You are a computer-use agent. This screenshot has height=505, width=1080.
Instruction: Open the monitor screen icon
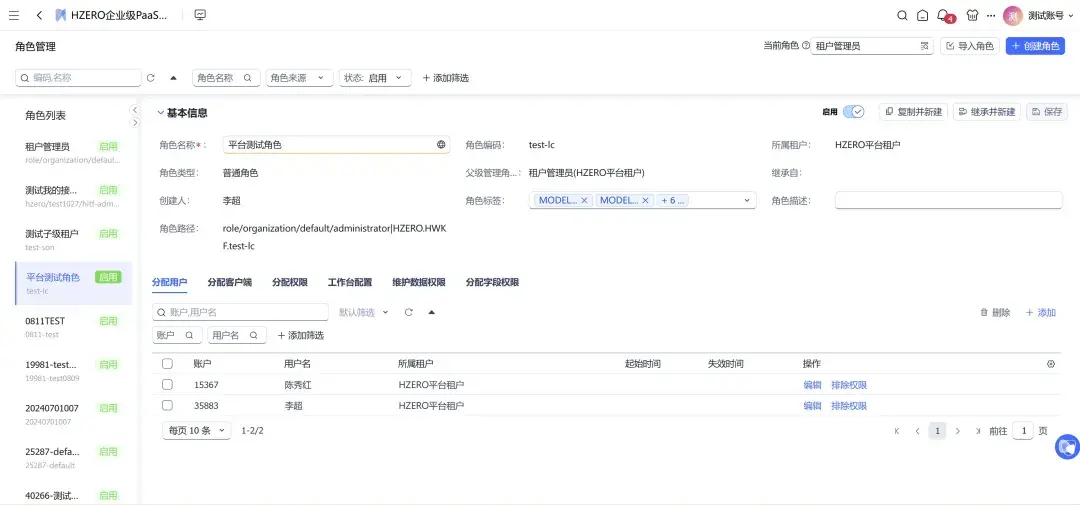(x=200, y=15)
